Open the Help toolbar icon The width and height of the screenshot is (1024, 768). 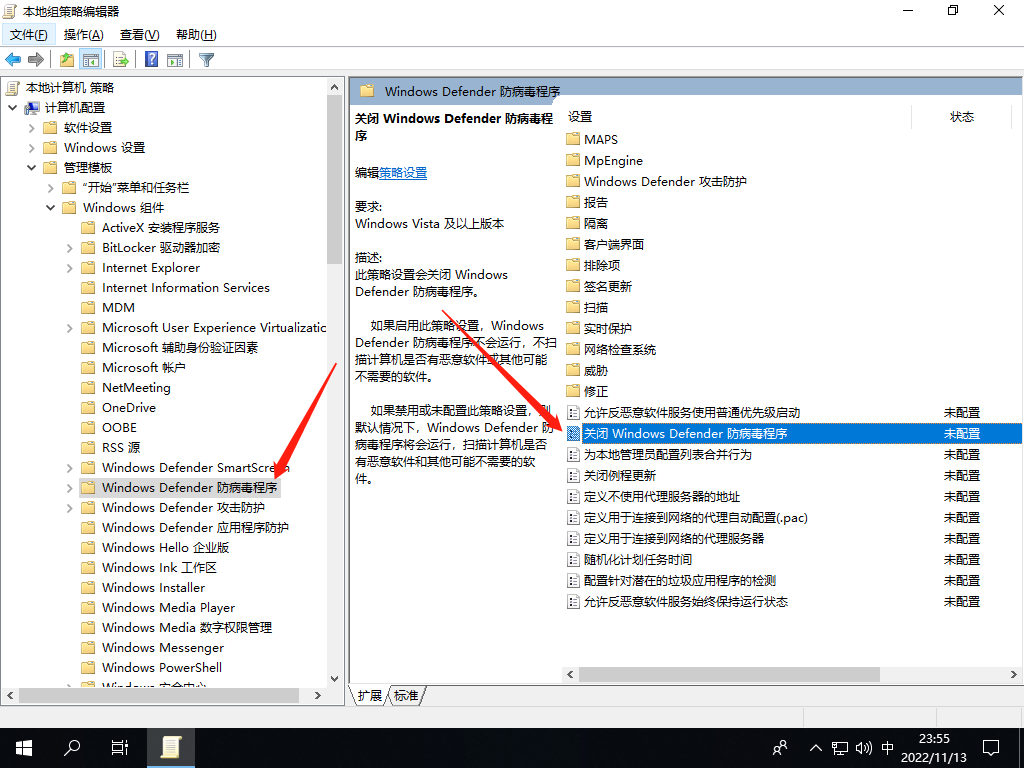click(x=152, y=59)
